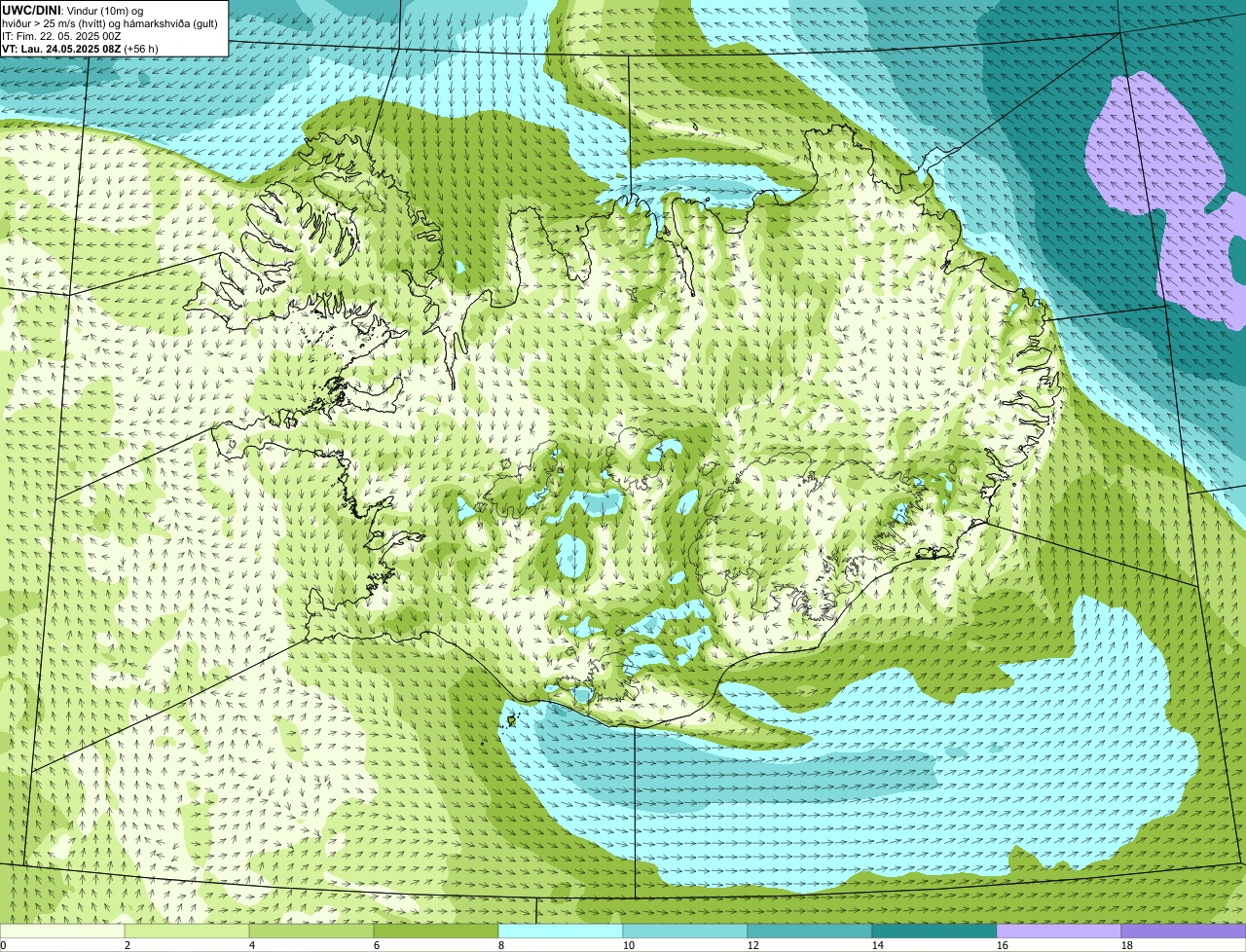Click the 4–6 m/s green legend swatch
This screenshot has width=1246, height=952.
[x=311, y=931]
